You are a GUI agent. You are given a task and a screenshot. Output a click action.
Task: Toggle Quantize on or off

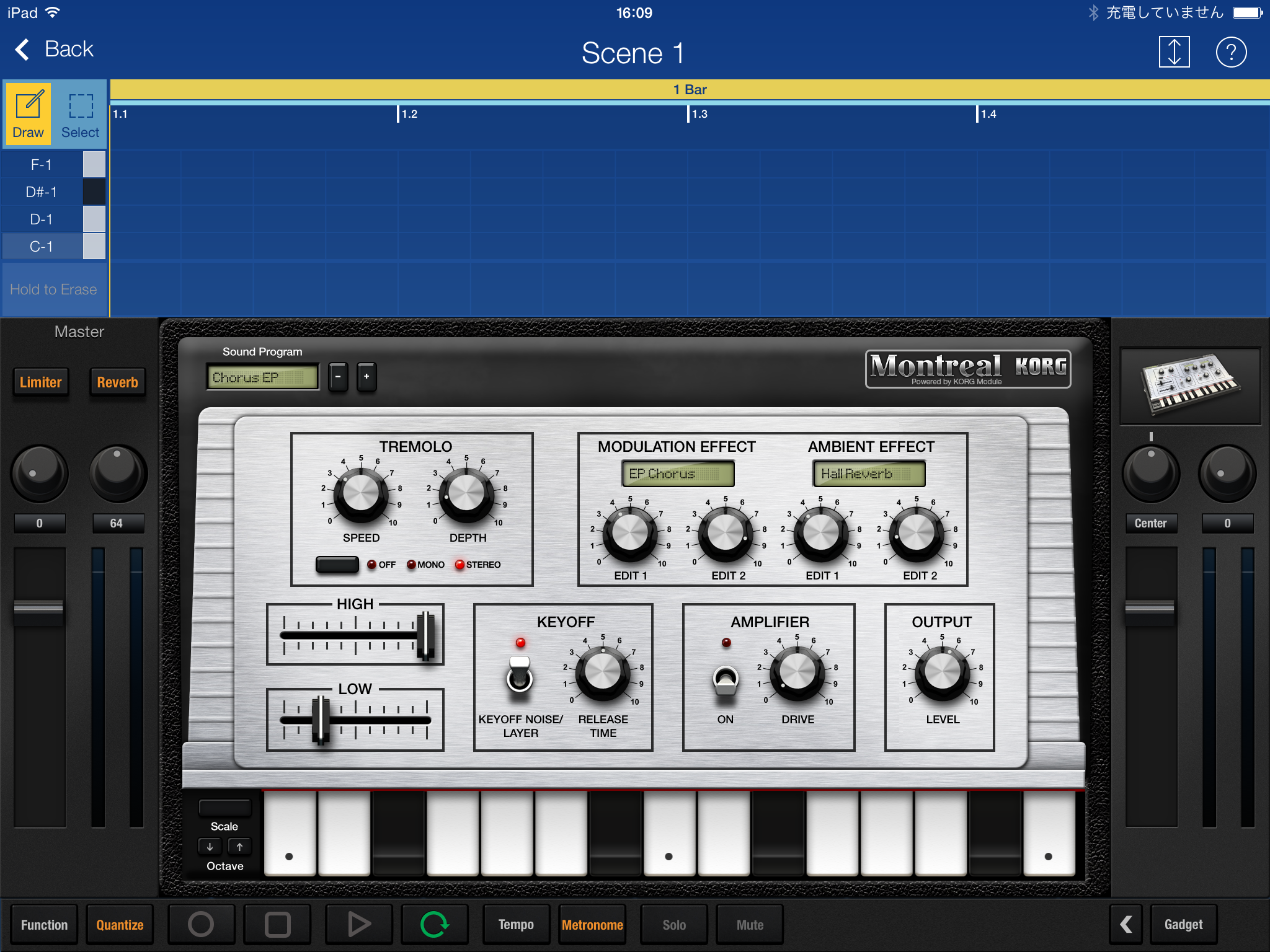[120, 924]
